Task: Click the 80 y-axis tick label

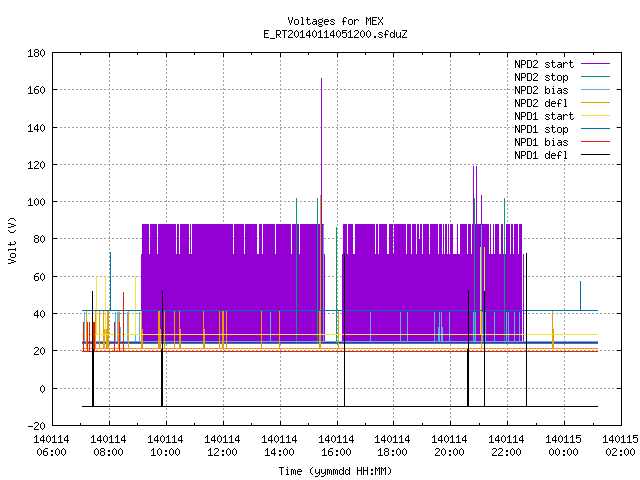Action: click(39, 239)
